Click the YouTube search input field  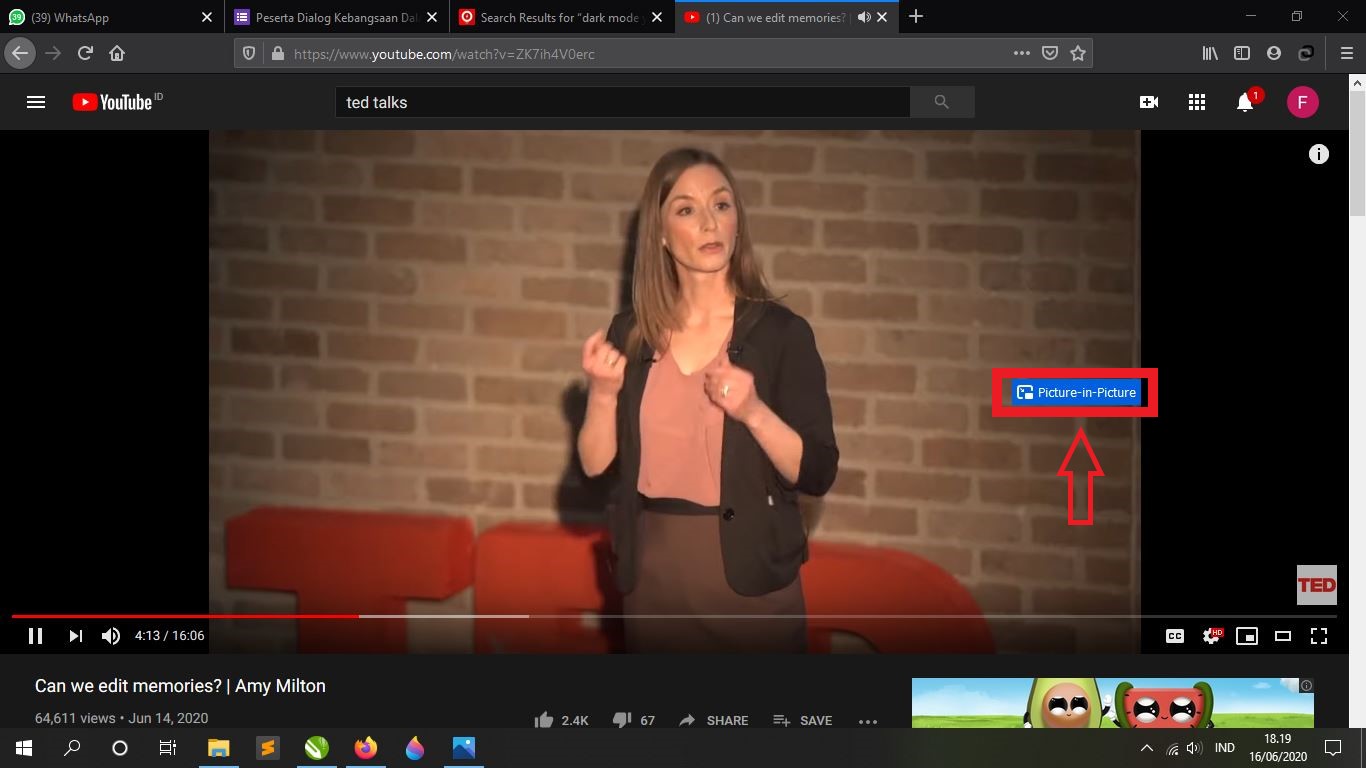(622, 102)
